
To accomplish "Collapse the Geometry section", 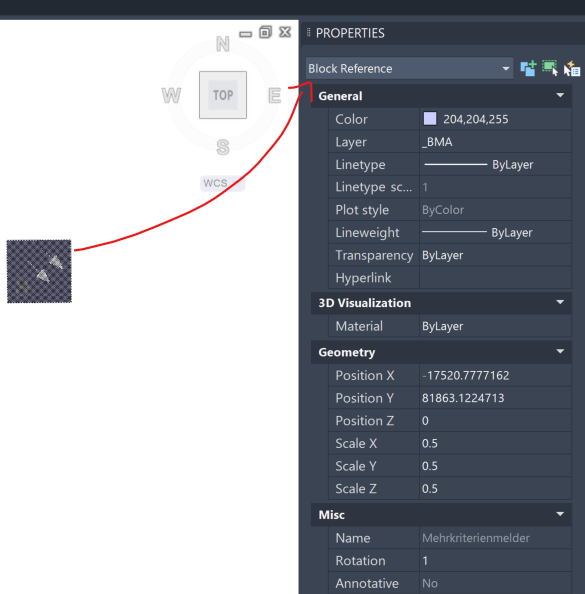I will point(560,352).
